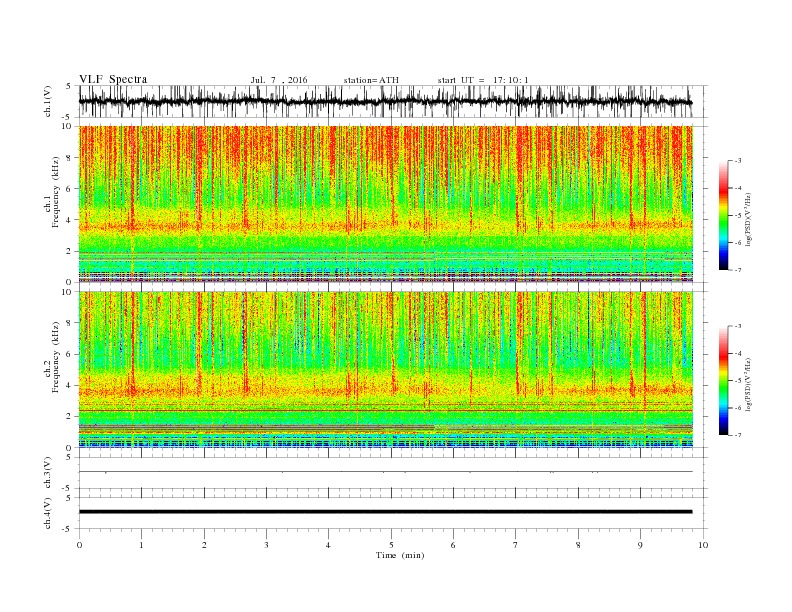
Task: Click the thick ch.4 voltage trace
Action: [385, 512]
